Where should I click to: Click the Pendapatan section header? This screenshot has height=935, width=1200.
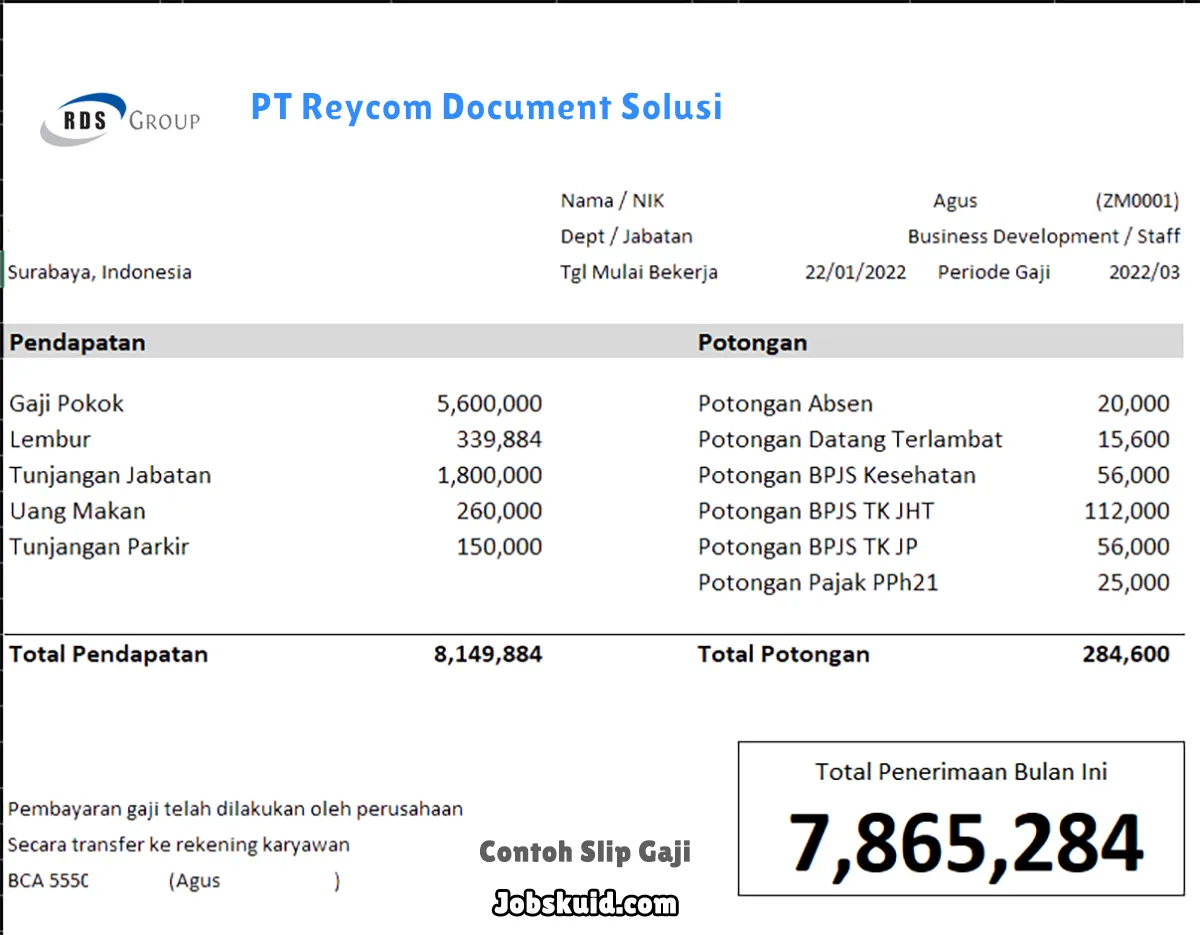[x=77, y=342]
